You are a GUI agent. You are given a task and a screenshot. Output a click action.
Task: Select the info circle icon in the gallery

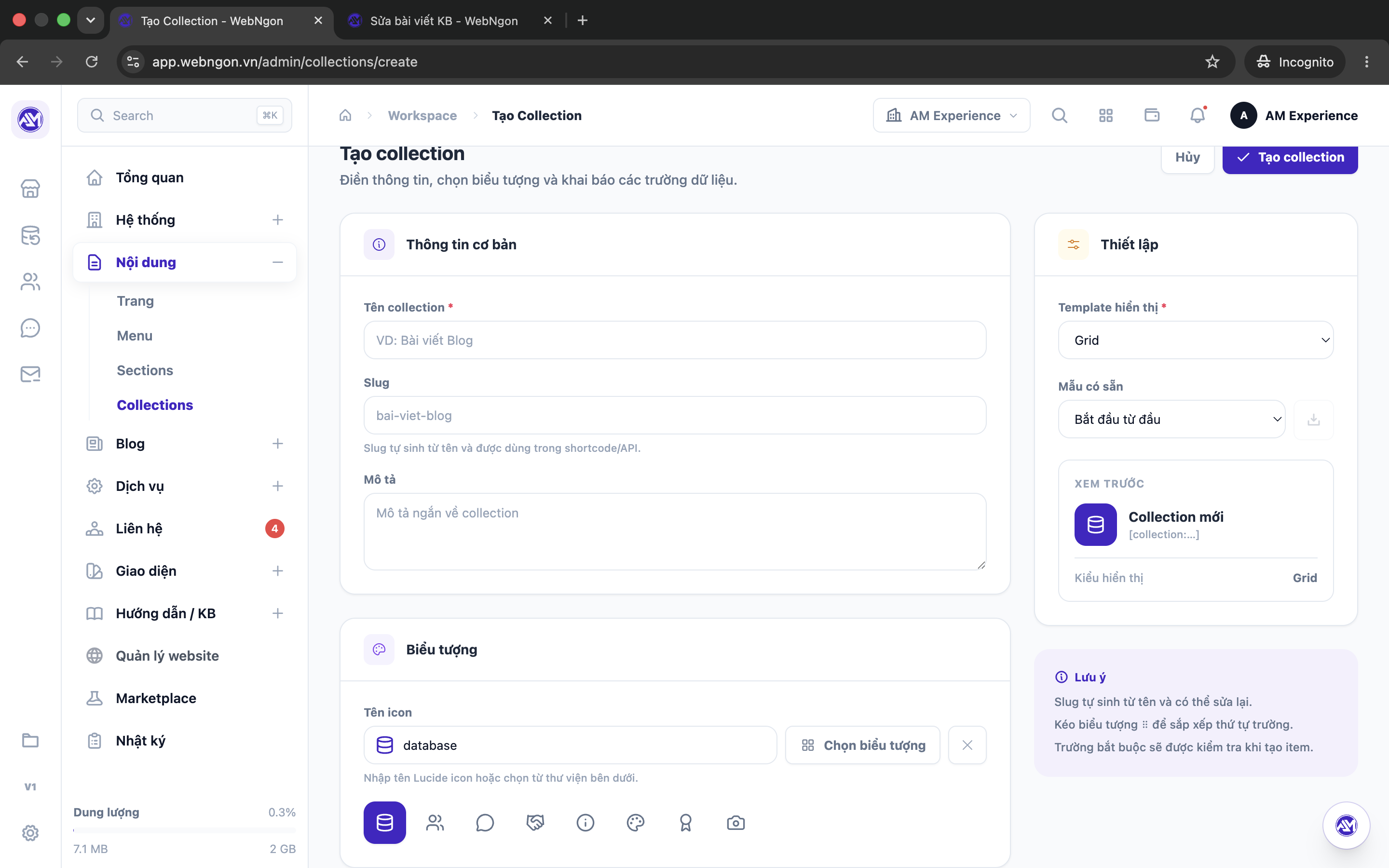click(x=586, y=823)
